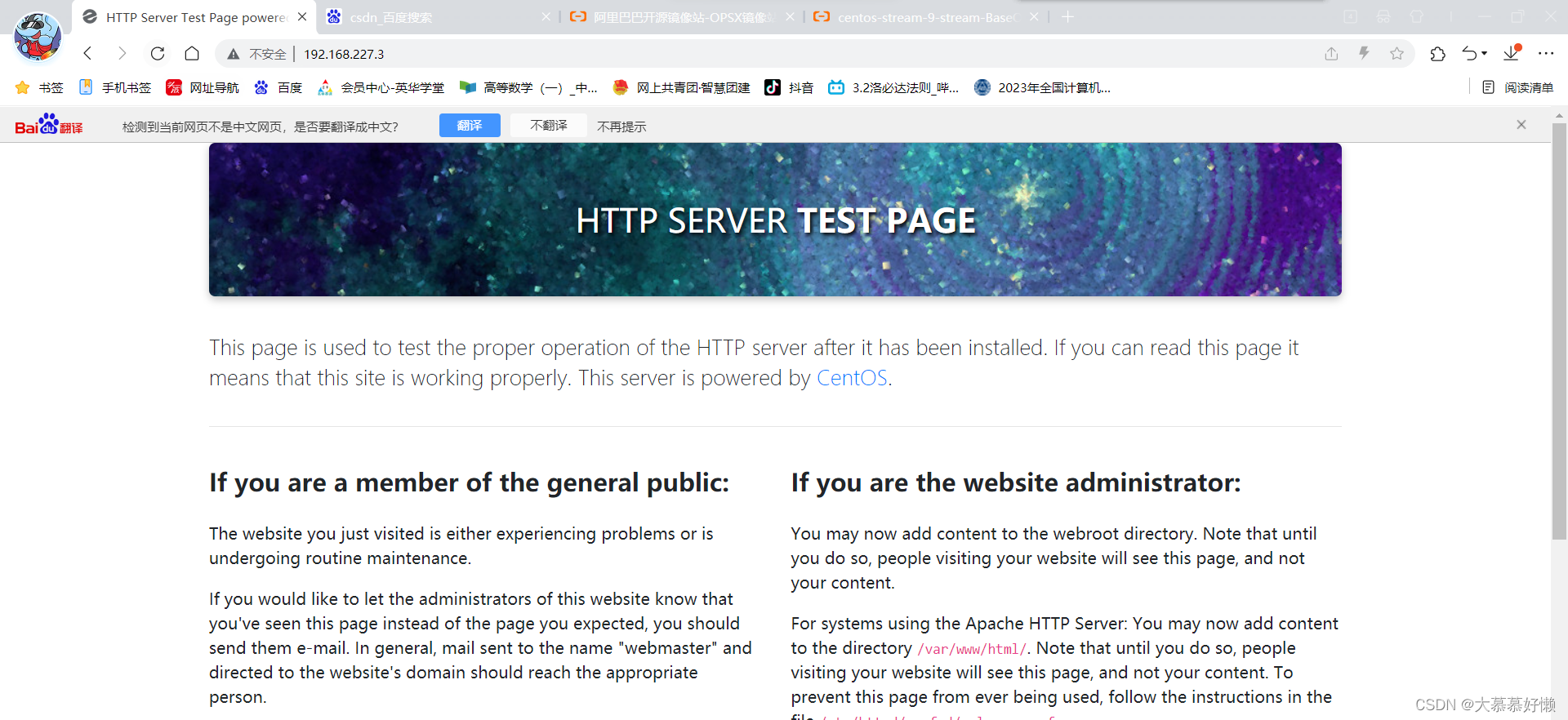Dismiss the translation bar with X
Screen dimensions: 1568x720
click(x=1521, y=124)
